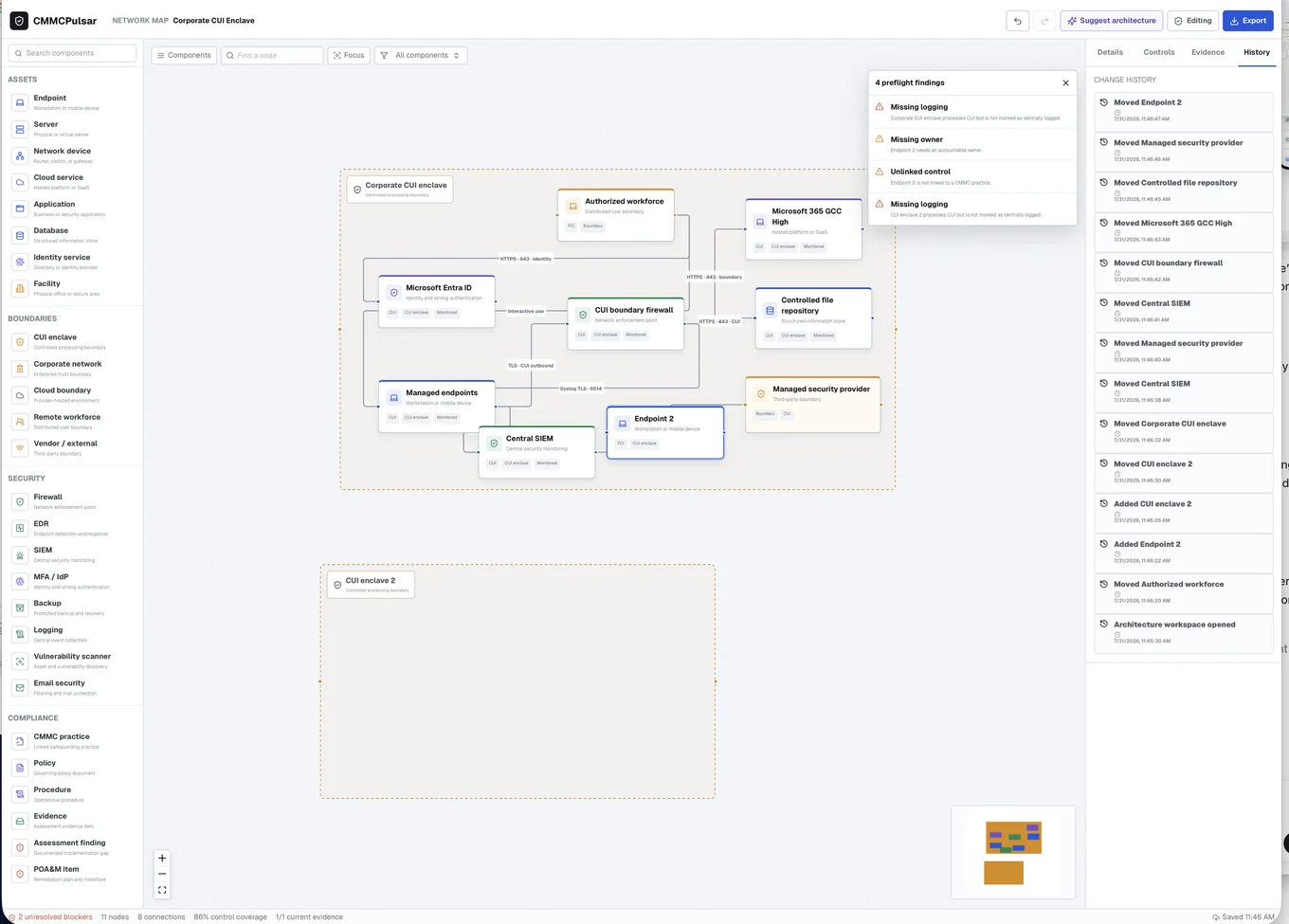The width and height of the screenshot is (1289, 924).
Task: Choose the Database icon in the Assets list
Action: pos(20,235)
